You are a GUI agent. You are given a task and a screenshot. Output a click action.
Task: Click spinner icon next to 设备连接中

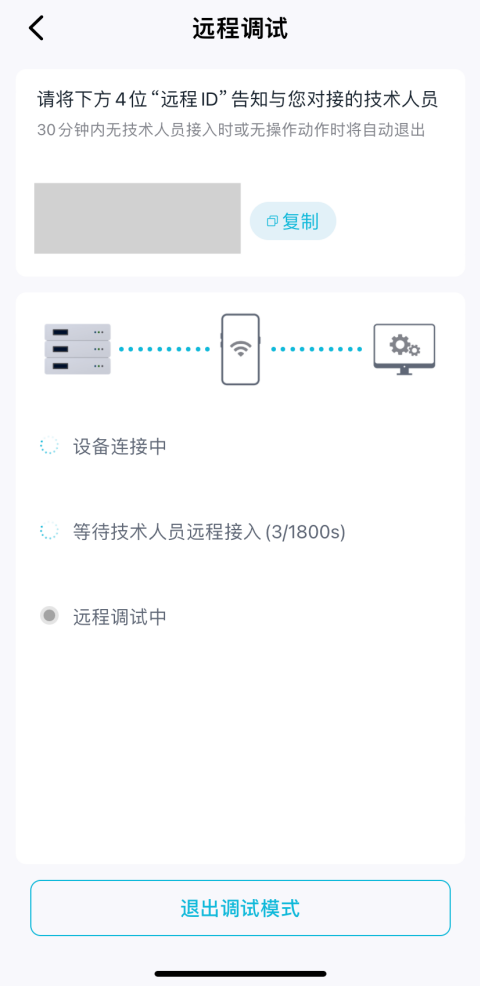pyautogui.click(x=49, y=446)
